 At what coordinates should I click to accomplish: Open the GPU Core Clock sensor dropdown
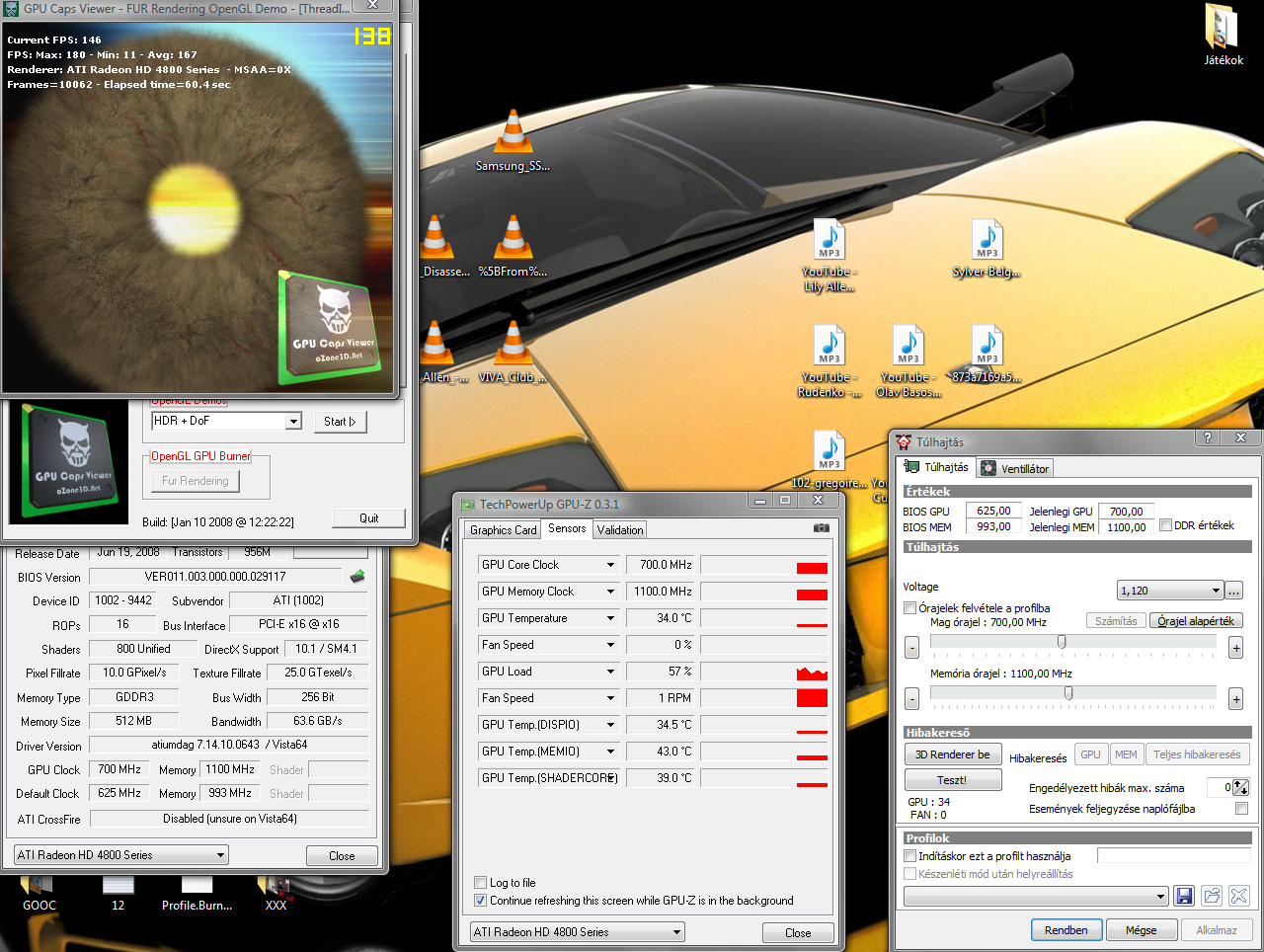pos(610,565)
